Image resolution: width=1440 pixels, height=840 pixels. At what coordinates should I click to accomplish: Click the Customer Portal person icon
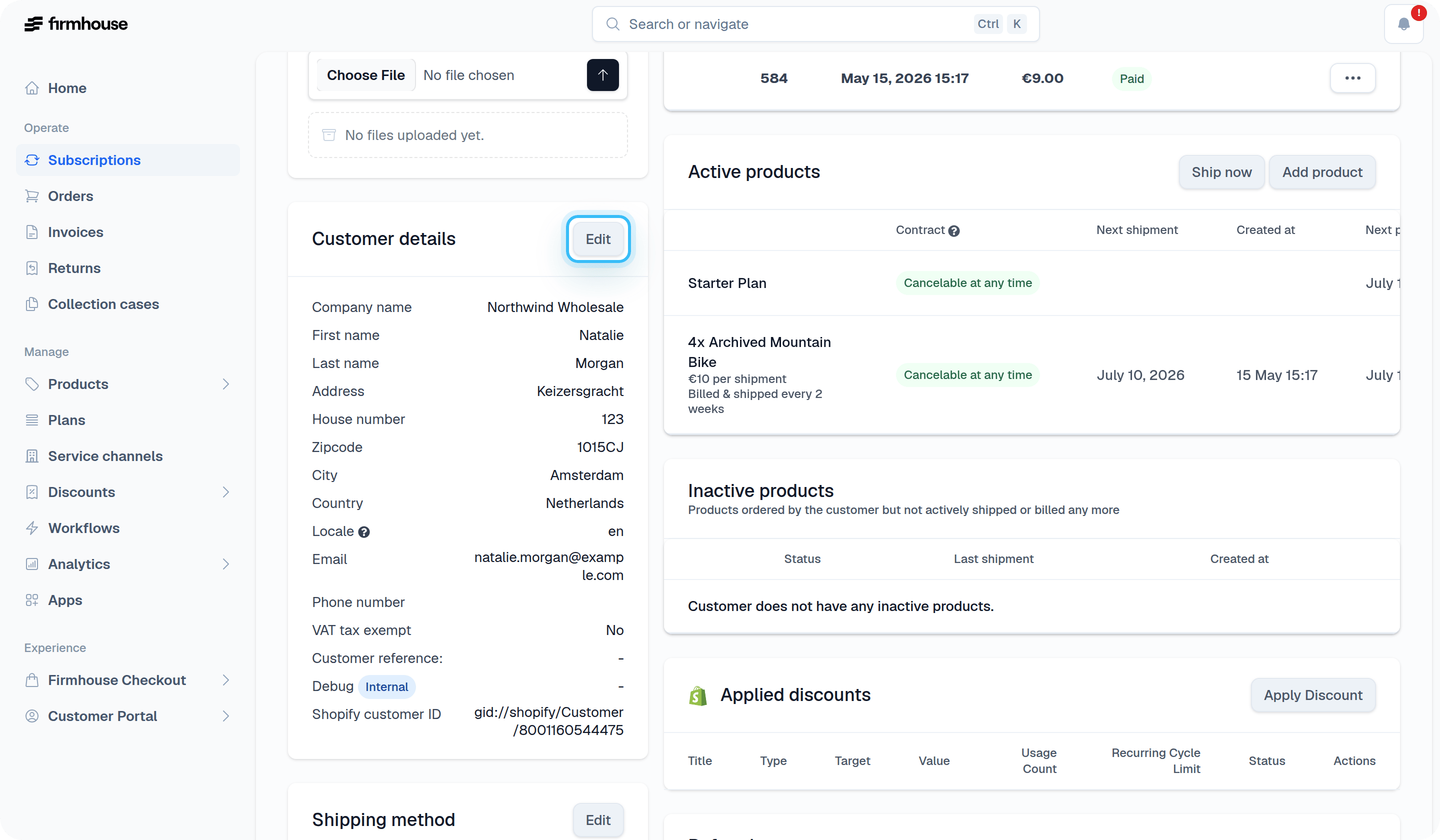coord(32,716)
